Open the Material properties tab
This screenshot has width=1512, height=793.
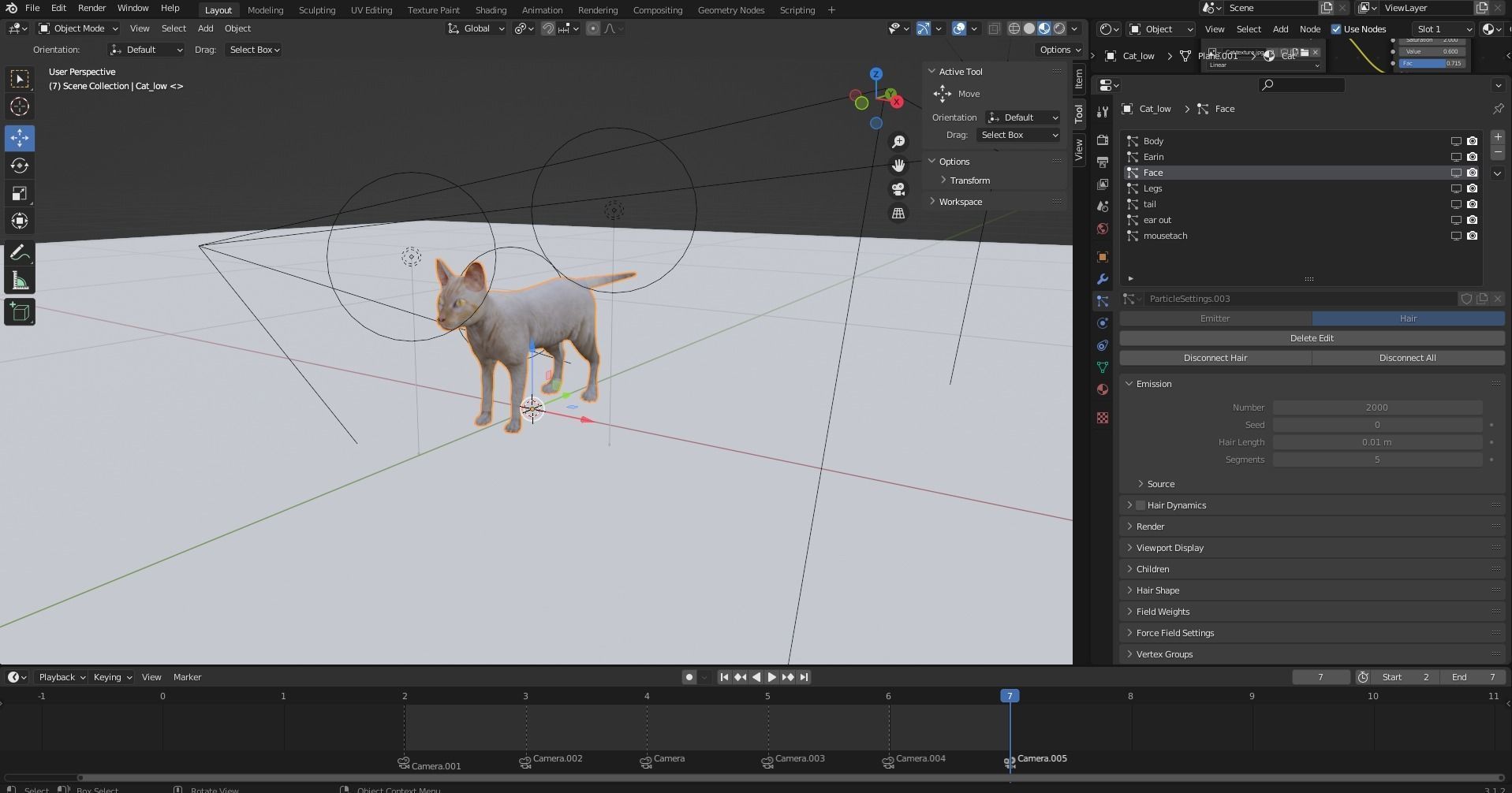click(x=1103, y=389)
